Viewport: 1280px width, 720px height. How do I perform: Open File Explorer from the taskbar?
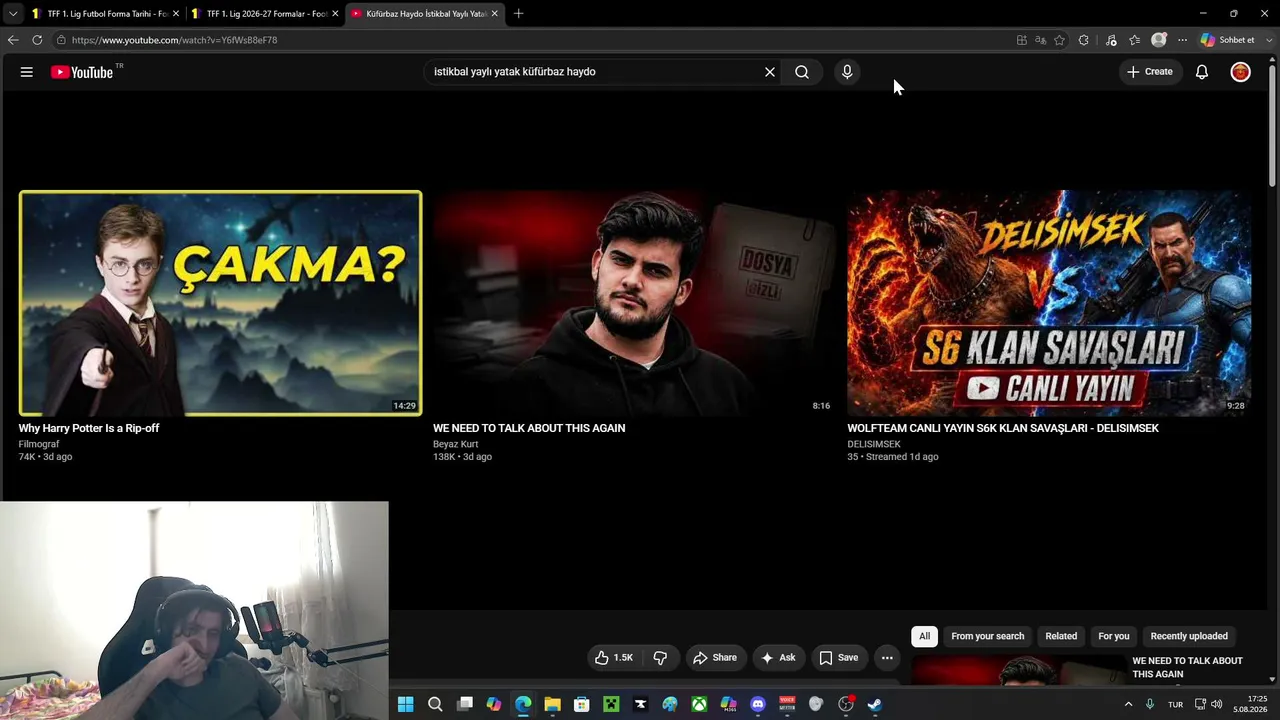552,704
